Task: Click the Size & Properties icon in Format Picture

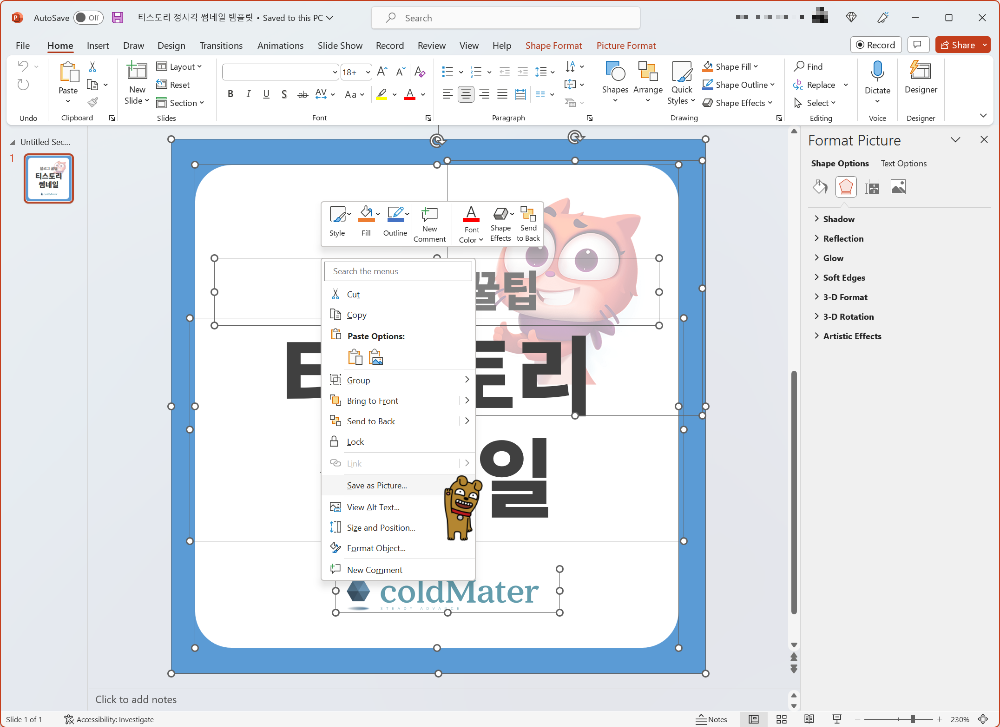Action: 871,186
